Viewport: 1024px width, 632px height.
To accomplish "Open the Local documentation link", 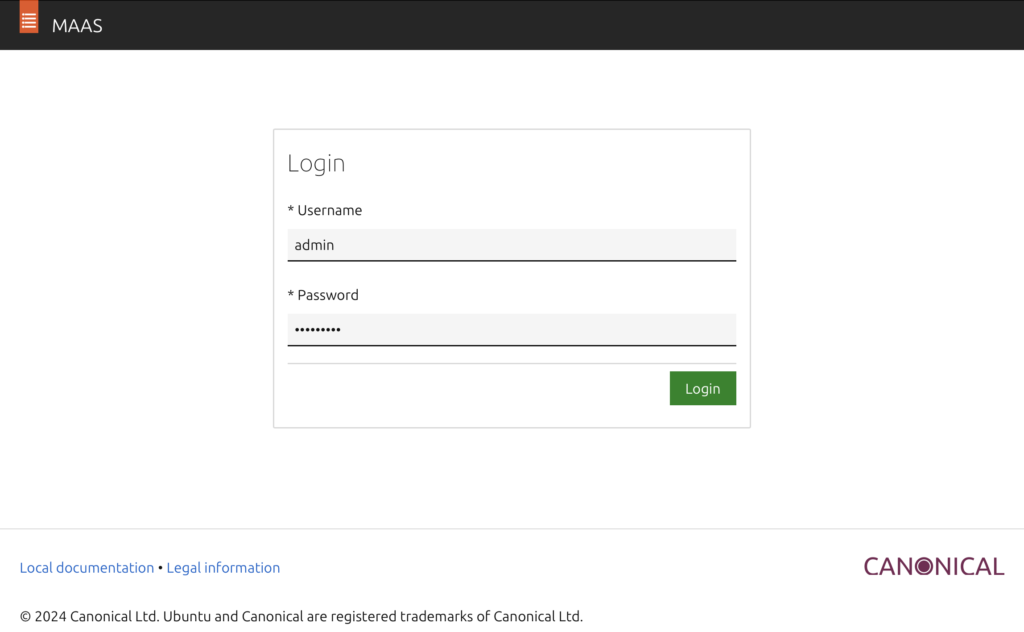I will (87, 567).
